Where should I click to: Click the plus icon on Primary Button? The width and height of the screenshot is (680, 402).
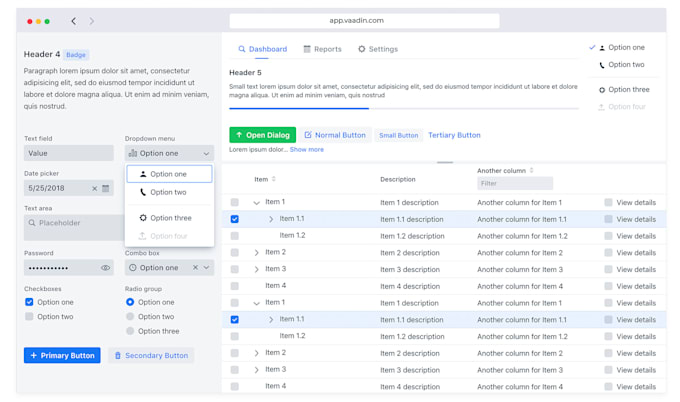point(33,355)
